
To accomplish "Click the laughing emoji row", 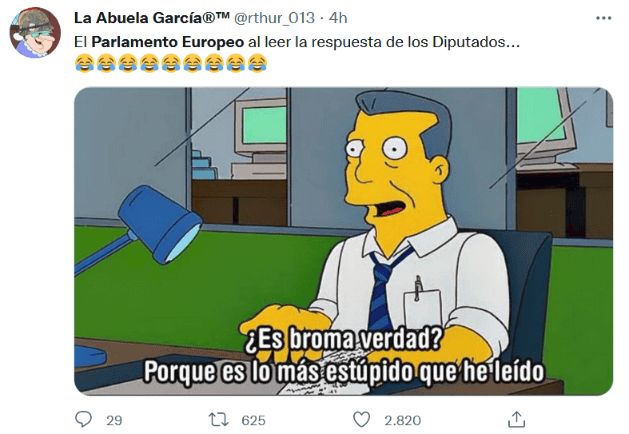I will (171, 63).
